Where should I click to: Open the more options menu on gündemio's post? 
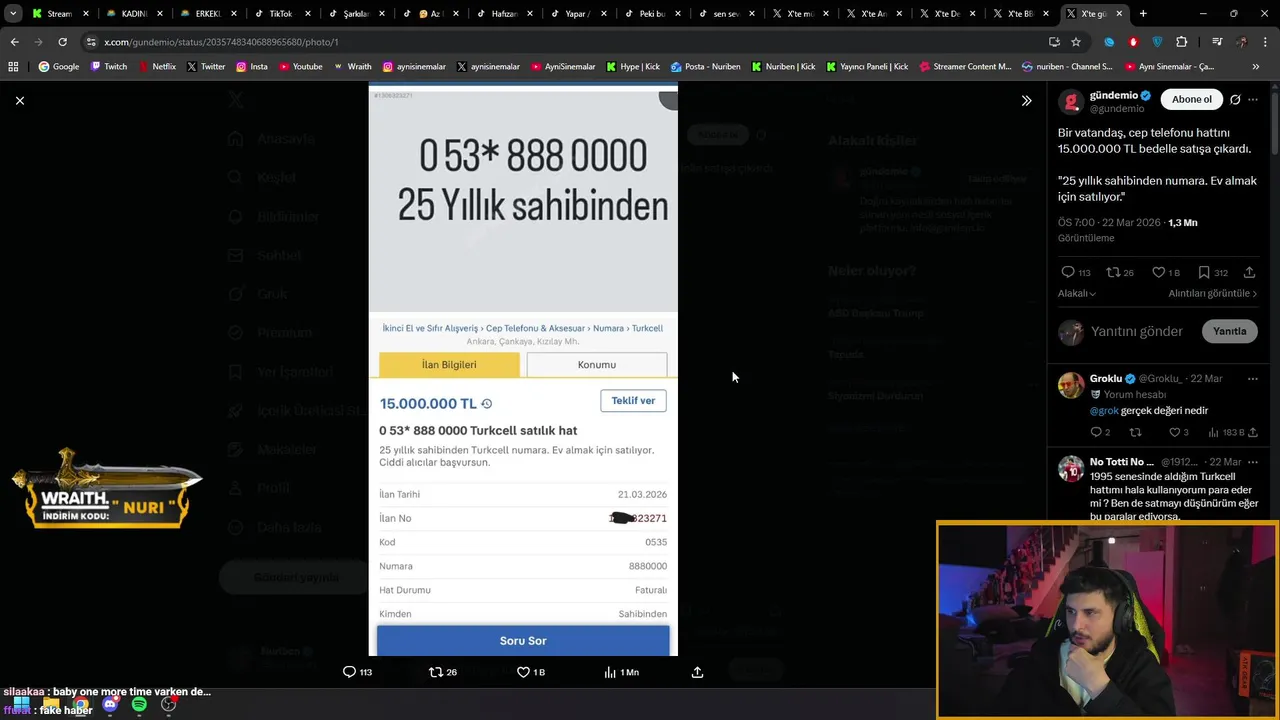tap(1253, 99)
